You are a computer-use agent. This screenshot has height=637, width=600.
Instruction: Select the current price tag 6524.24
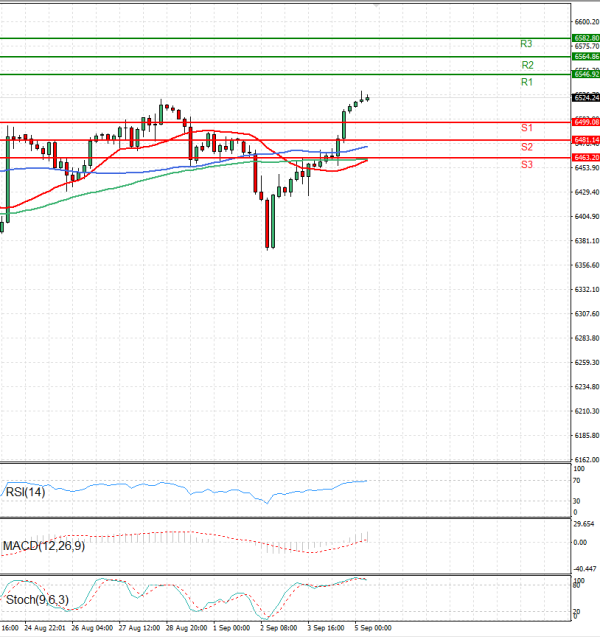click(585, 98)
